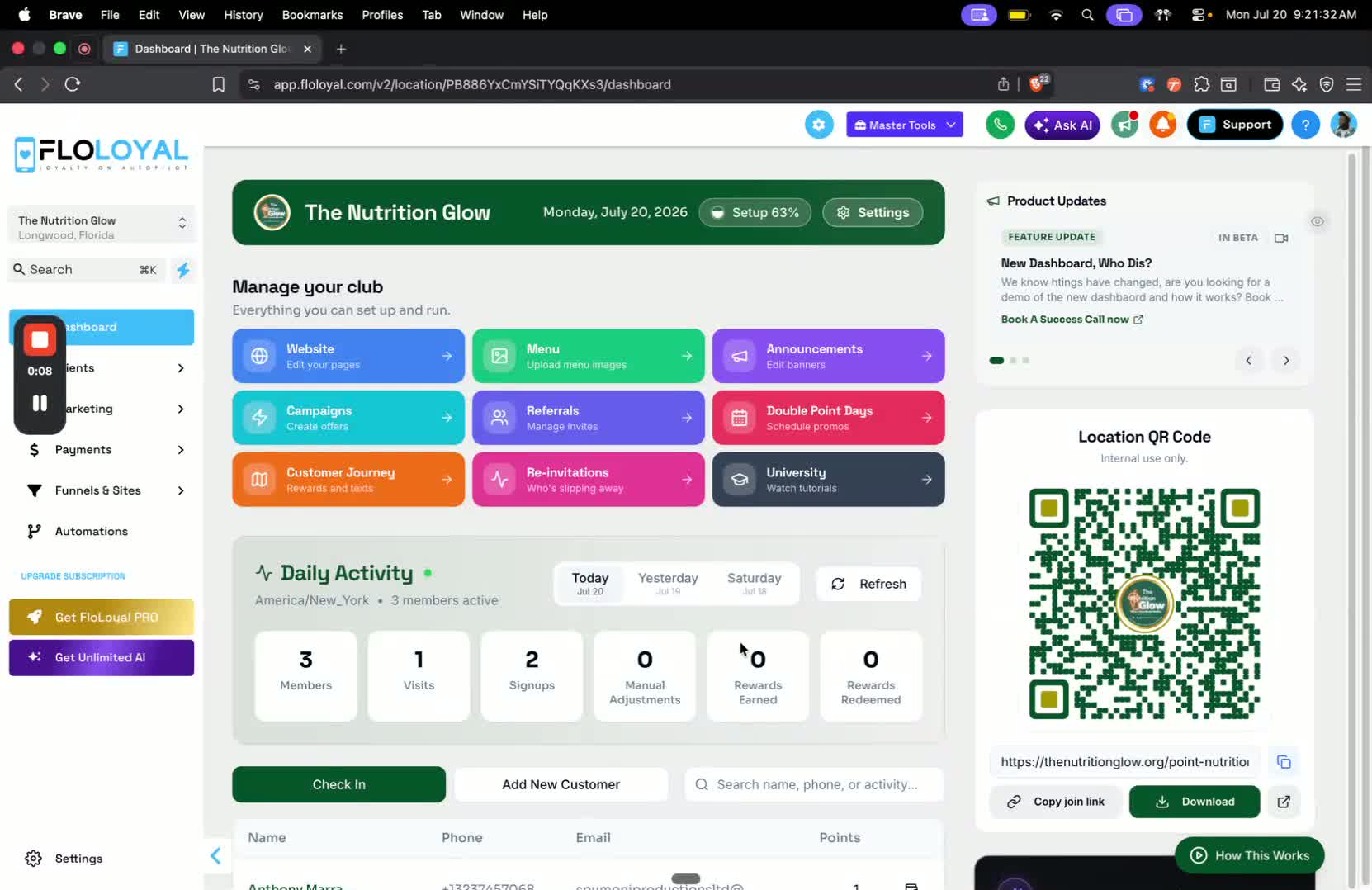Open the Settings sidebar item
The width and height of the screenshot is (1372, 890).
click(78, 859)
